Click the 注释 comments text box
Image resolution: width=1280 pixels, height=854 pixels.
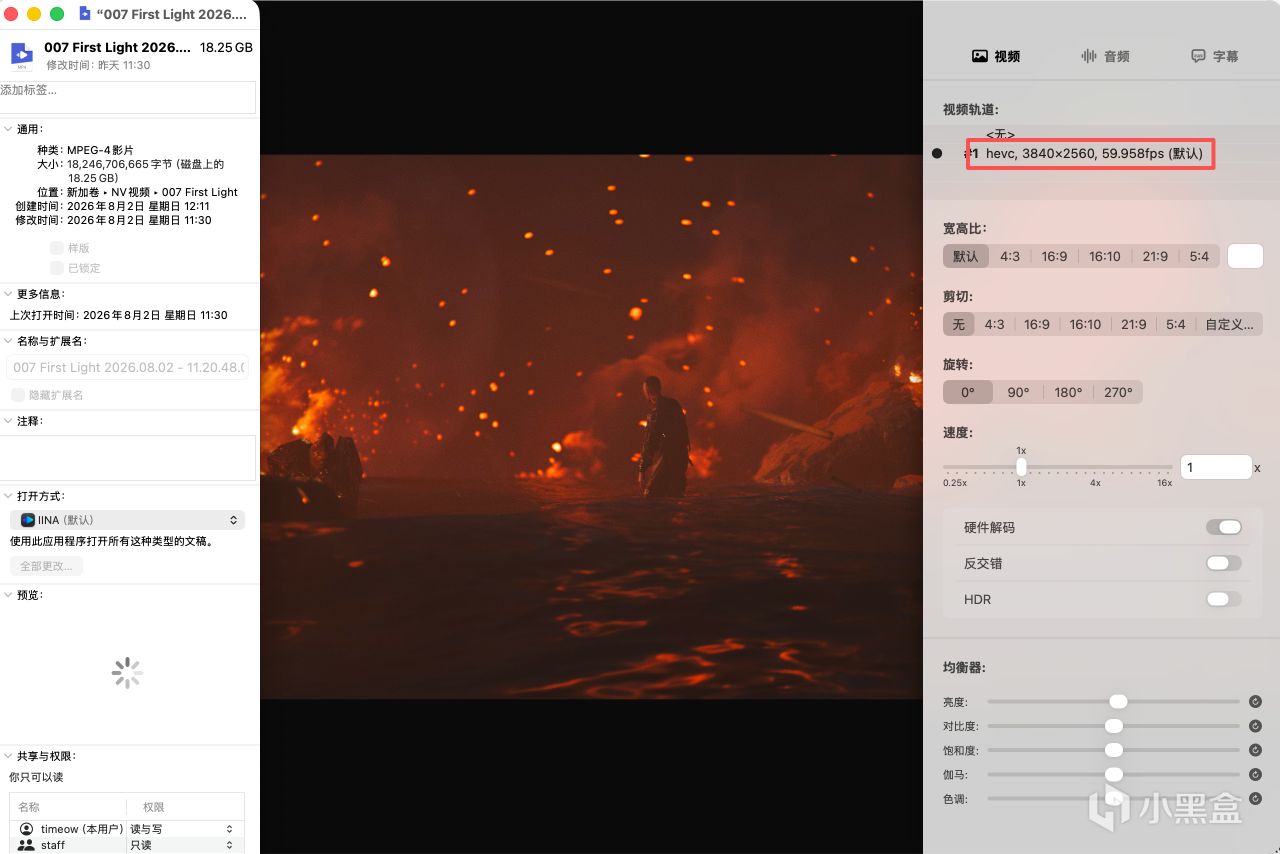tap(128, 458)
